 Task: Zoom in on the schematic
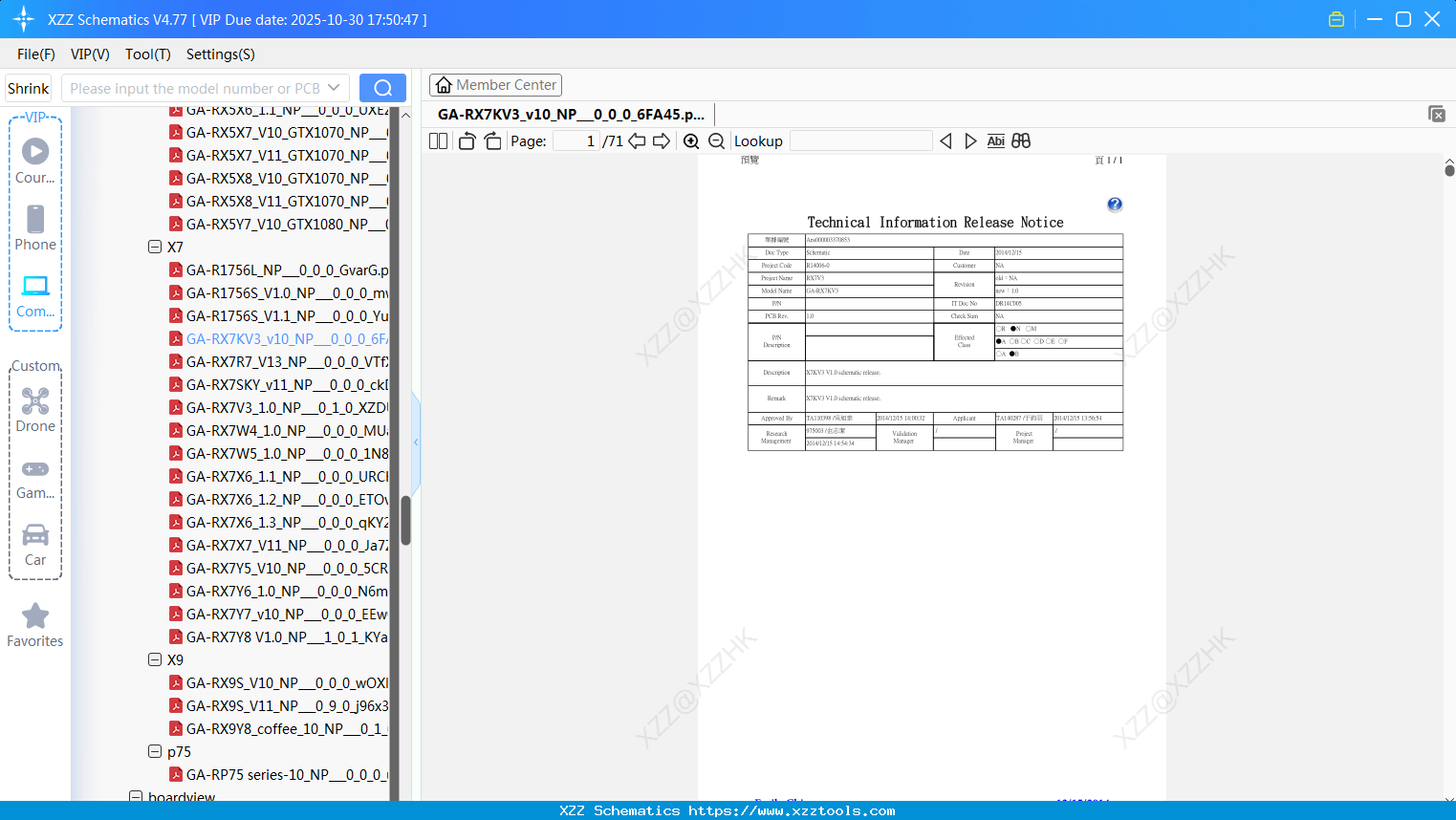tap(691, 140)
